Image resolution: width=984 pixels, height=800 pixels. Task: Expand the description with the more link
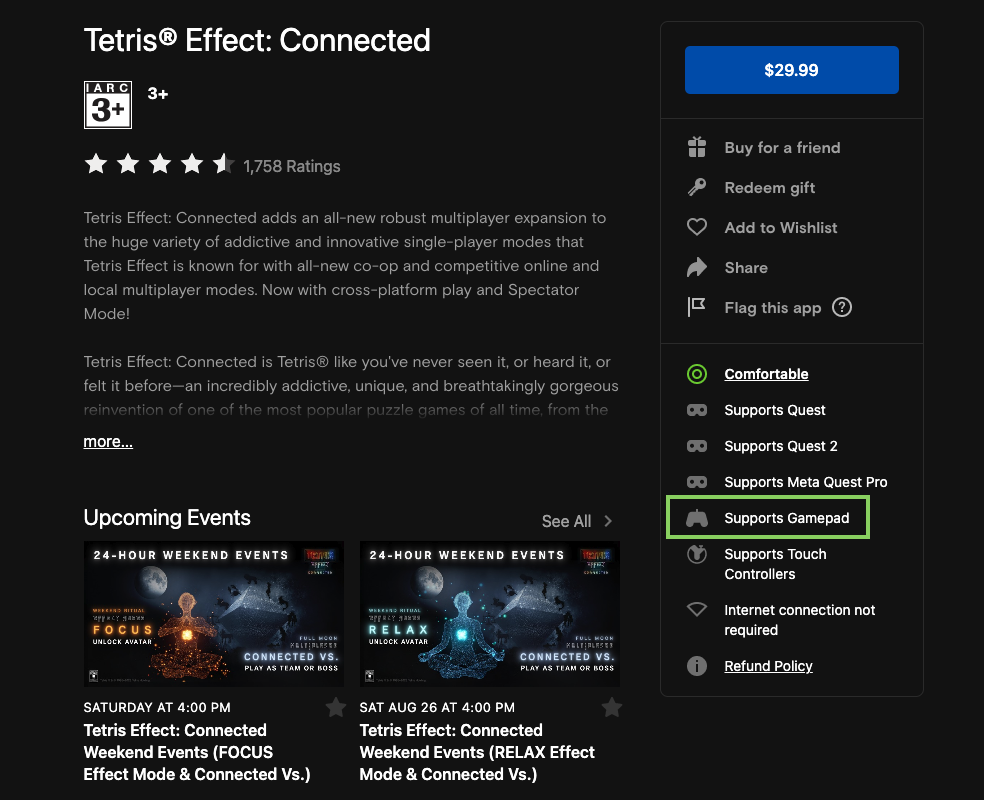point(108,442)
